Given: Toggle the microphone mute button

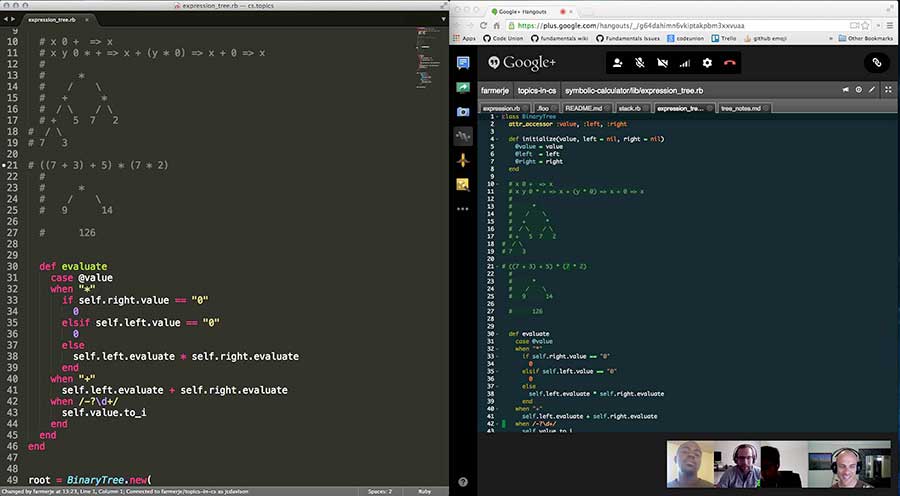Looking at the screenshot, I should [640, 62].
